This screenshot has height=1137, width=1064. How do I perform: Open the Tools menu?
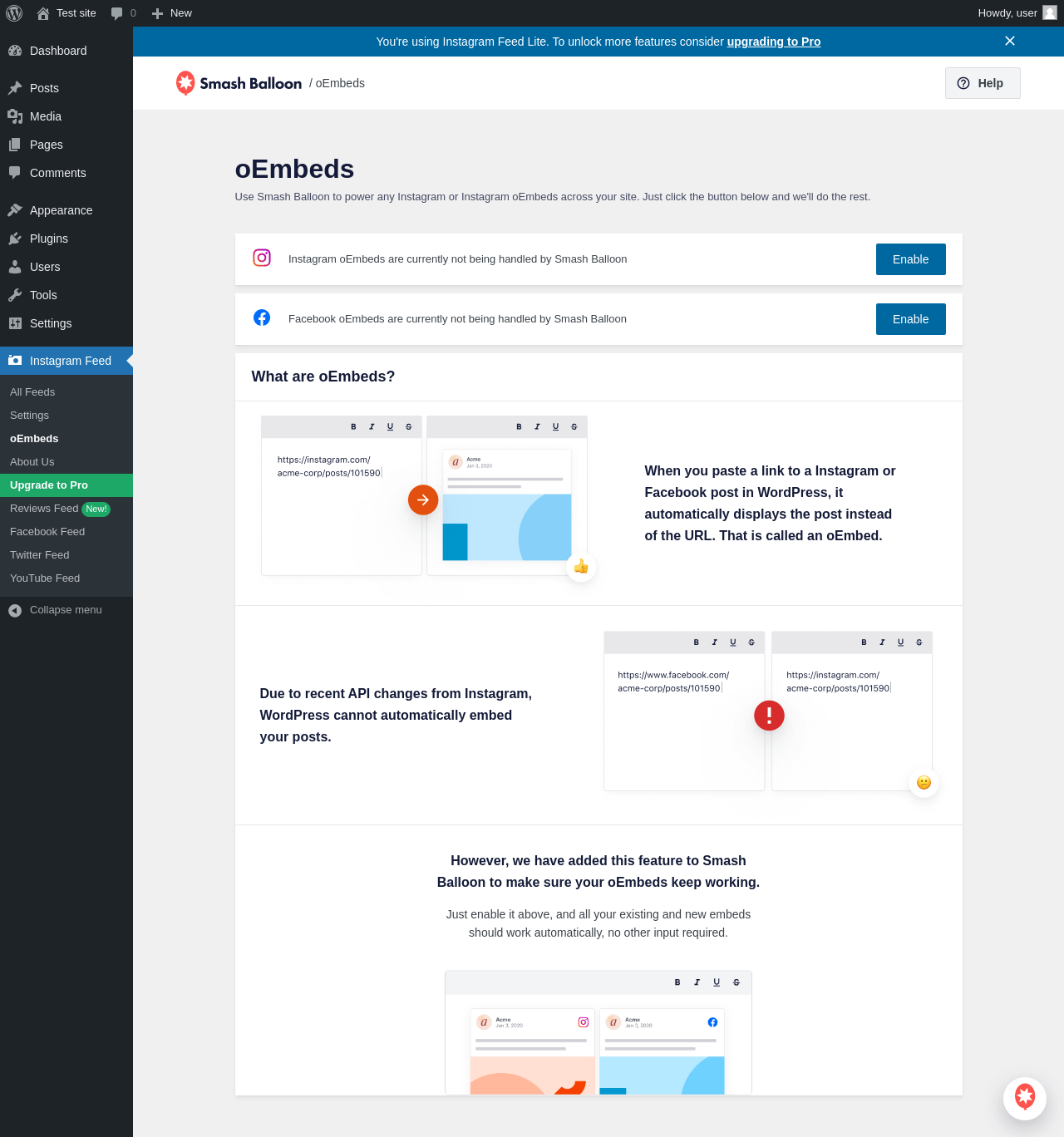click(66, 295)
